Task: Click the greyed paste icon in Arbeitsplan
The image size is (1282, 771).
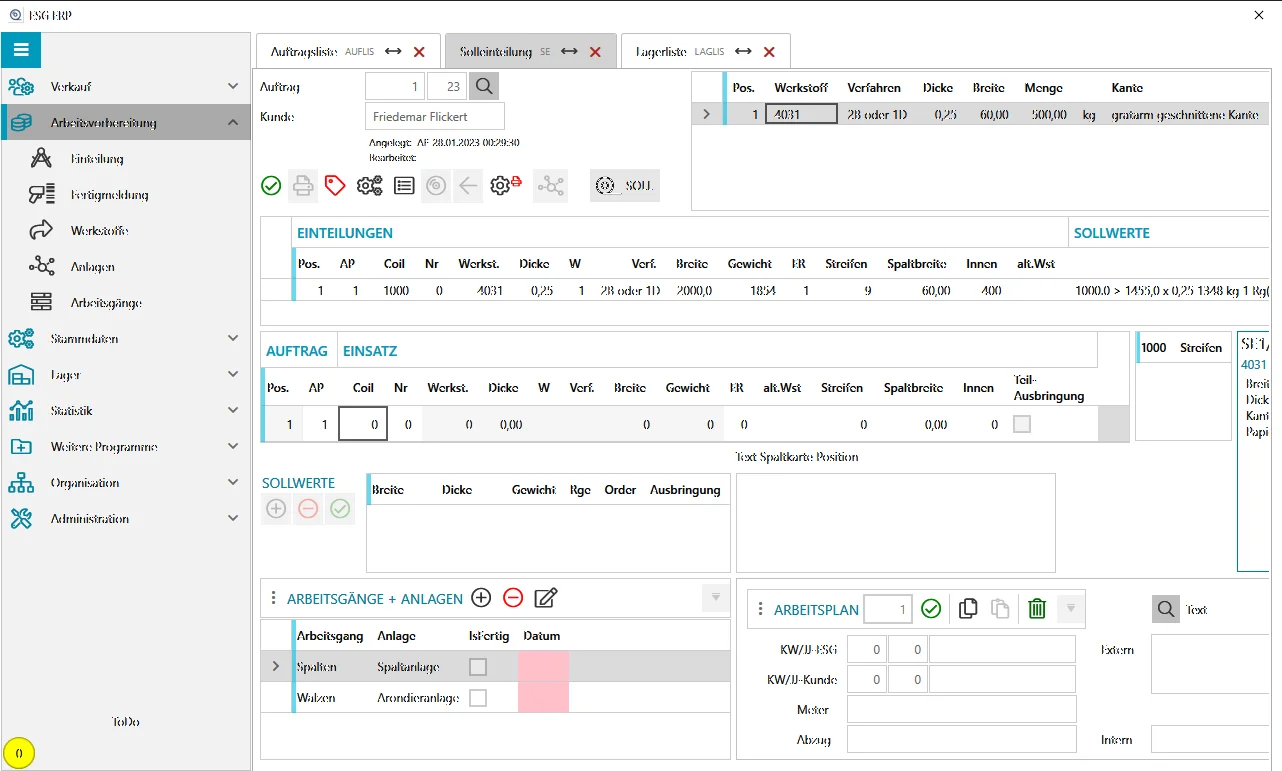Action: coord(1000,609)
